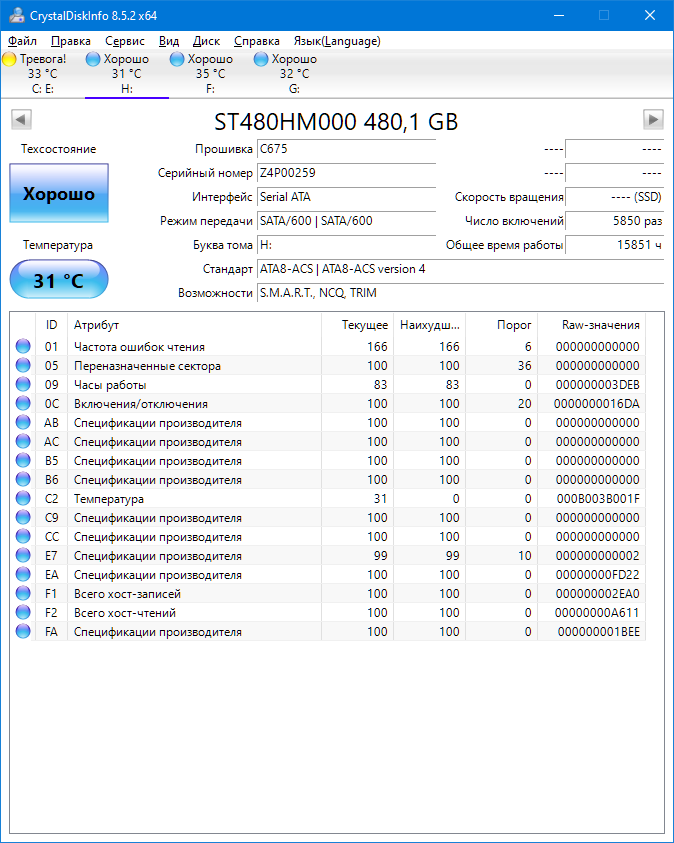This screenshot has height=843, width=674.
Task: Click the Скорость вращения SSD value
Action: 615,197
